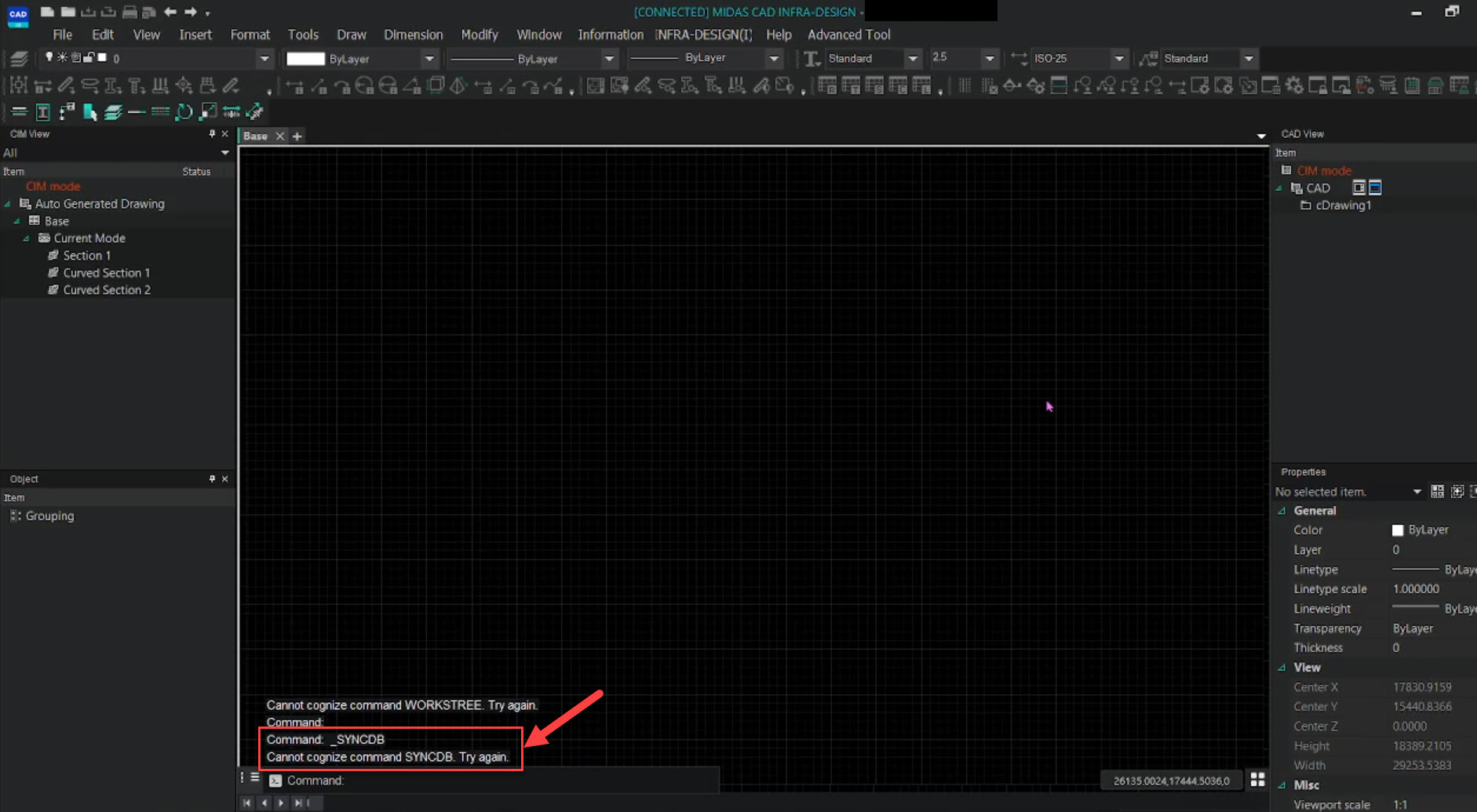Click the scale diagonal-arrow icon in bottom toolbar
1477x812 pixels.
pos(207,112)
